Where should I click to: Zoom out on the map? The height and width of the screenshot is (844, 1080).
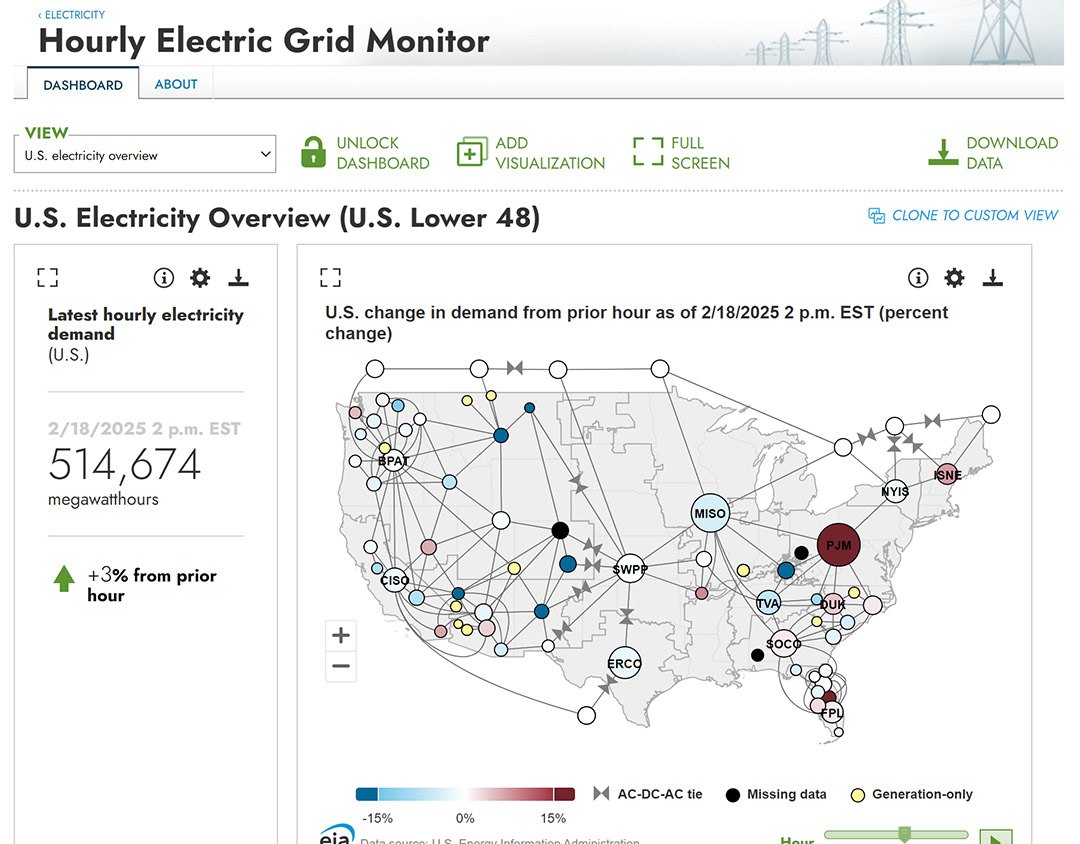click(341, 666)
